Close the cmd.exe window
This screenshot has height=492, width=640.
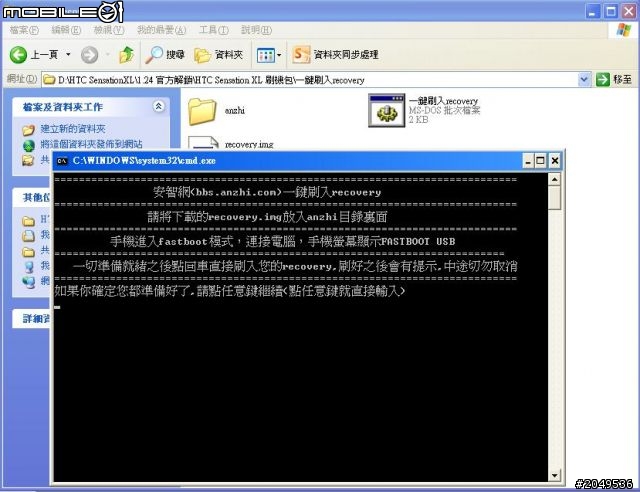pos(555,161)
